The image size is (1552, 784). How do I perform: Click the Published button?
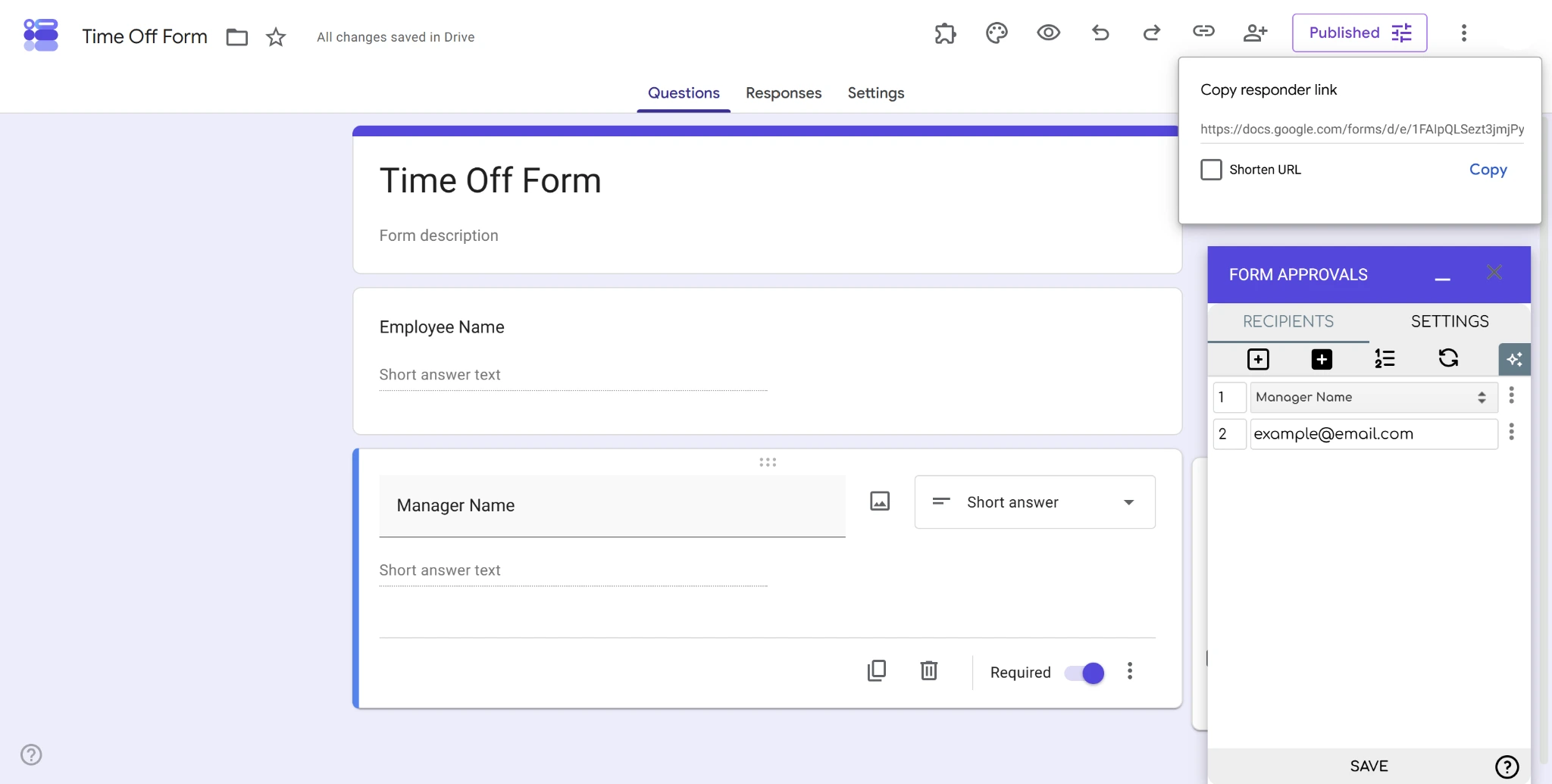(1360, 33)
